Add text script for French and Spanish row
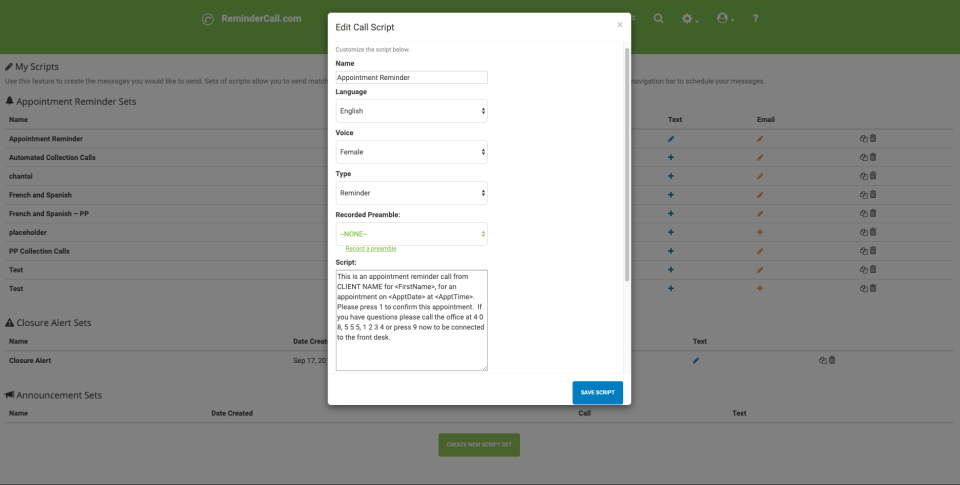This screenshot has width=960, height=485. click(671, 195)
